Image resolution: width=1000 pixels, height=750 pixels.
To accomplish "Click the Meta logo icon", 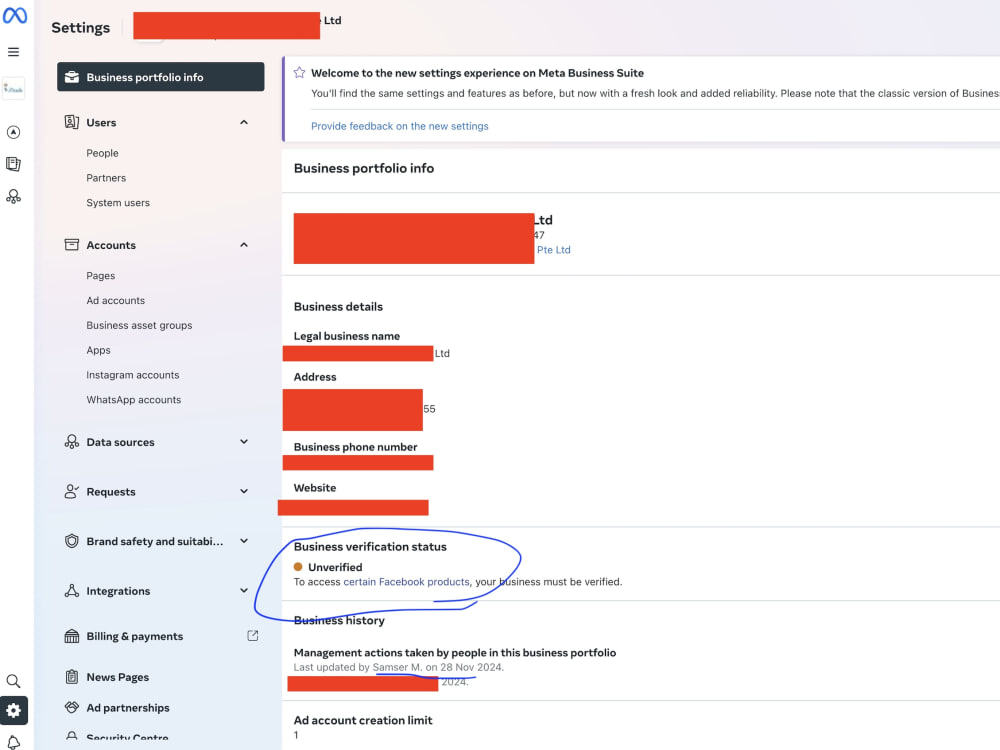I will click(15, 15).
